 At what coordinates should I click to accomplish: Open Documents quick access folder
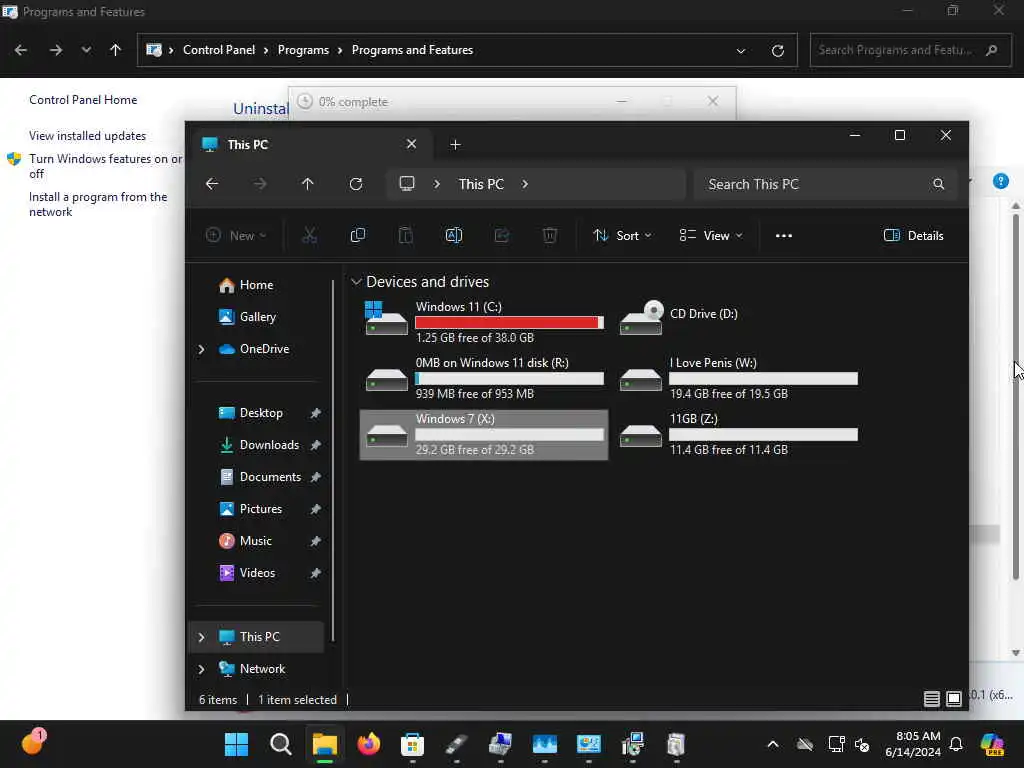pos(270,477)
